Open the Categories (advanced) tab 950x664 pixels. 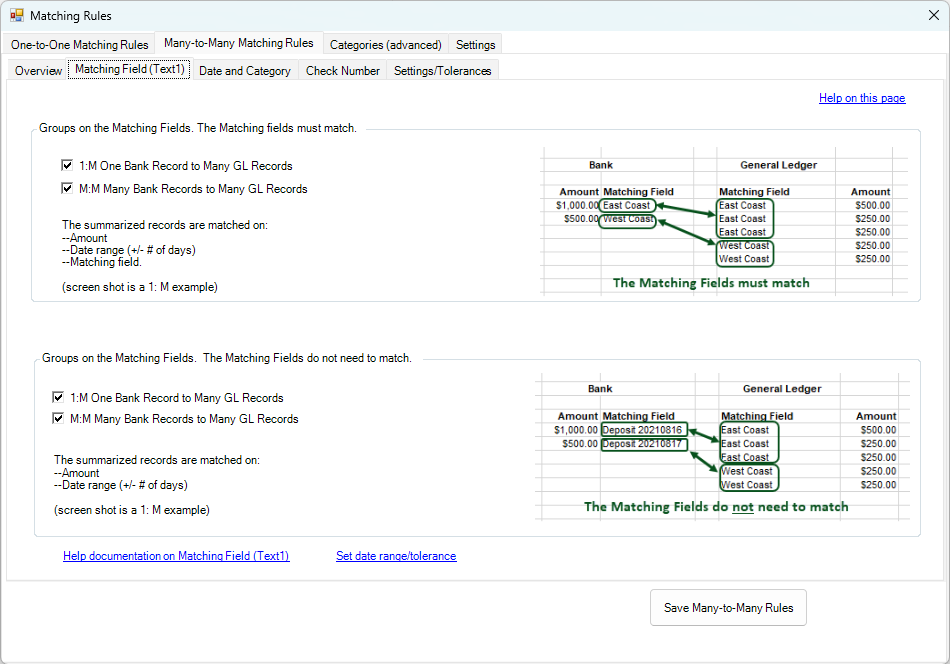pyautogui.click(x=385, y=45)
